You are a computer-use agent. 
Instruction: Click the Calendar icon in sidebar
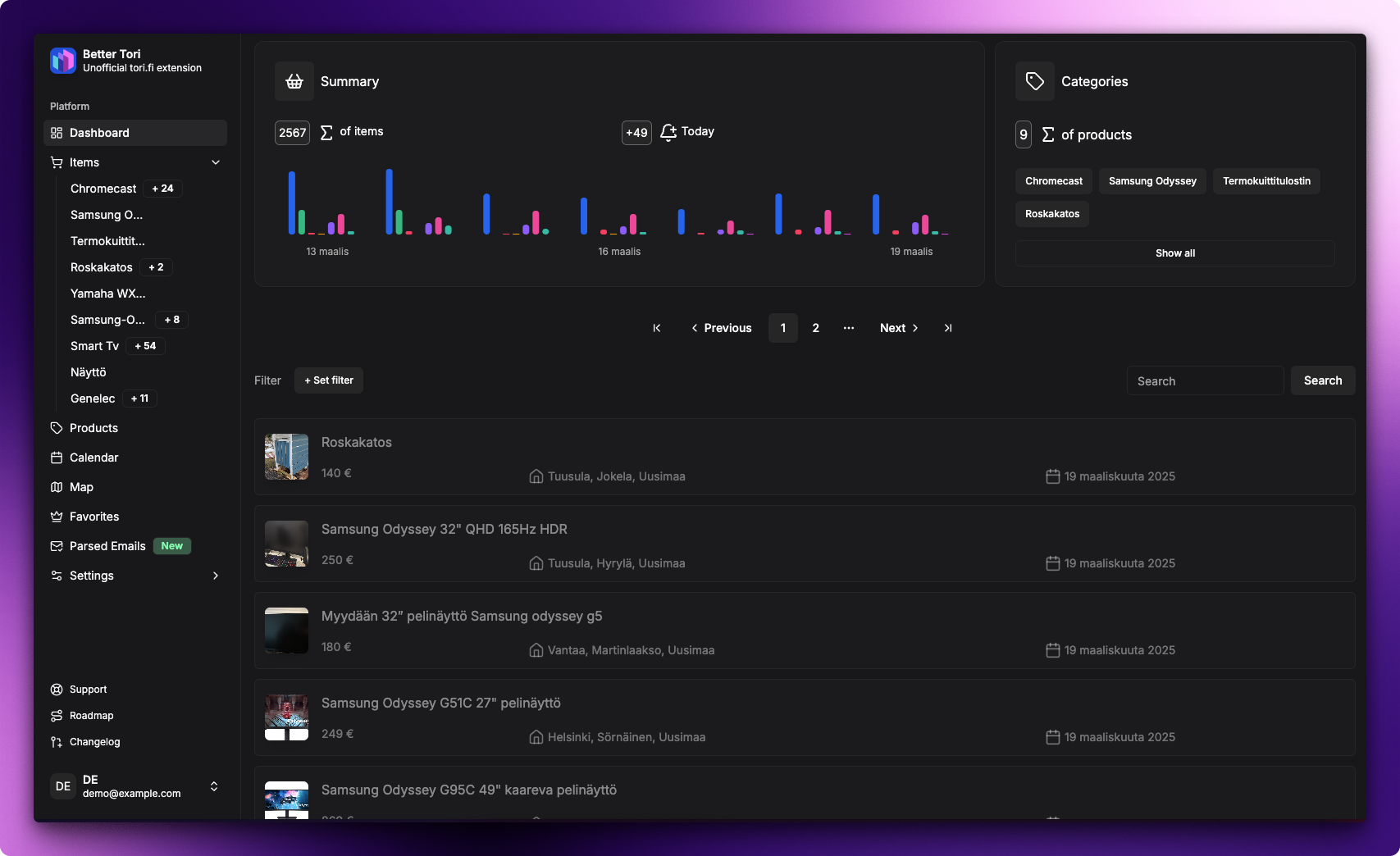click(x=57, y=458)
